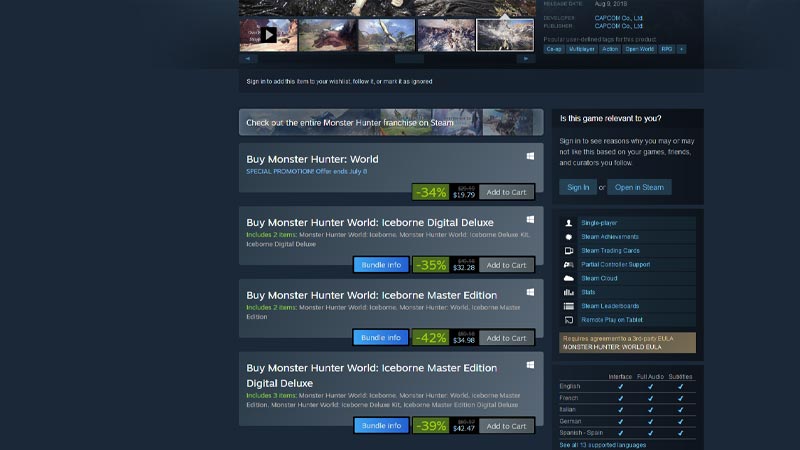Click the -39% discount badge
The height and width of the screenshot is (450, 800).
pyautogui.click(x=431, y=426)
